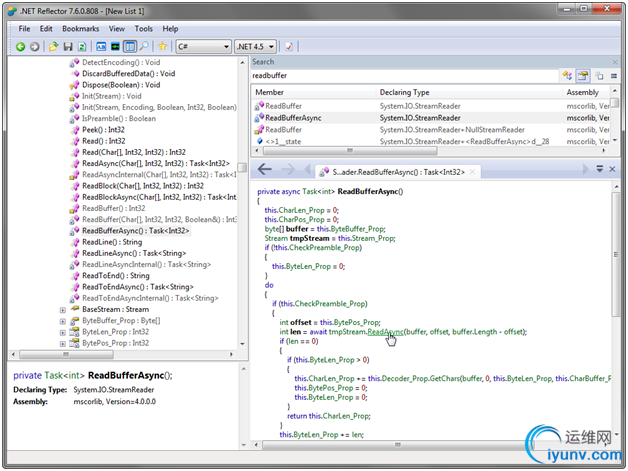Click ByteBuffer_Prop link in the code

coord(358,229)
